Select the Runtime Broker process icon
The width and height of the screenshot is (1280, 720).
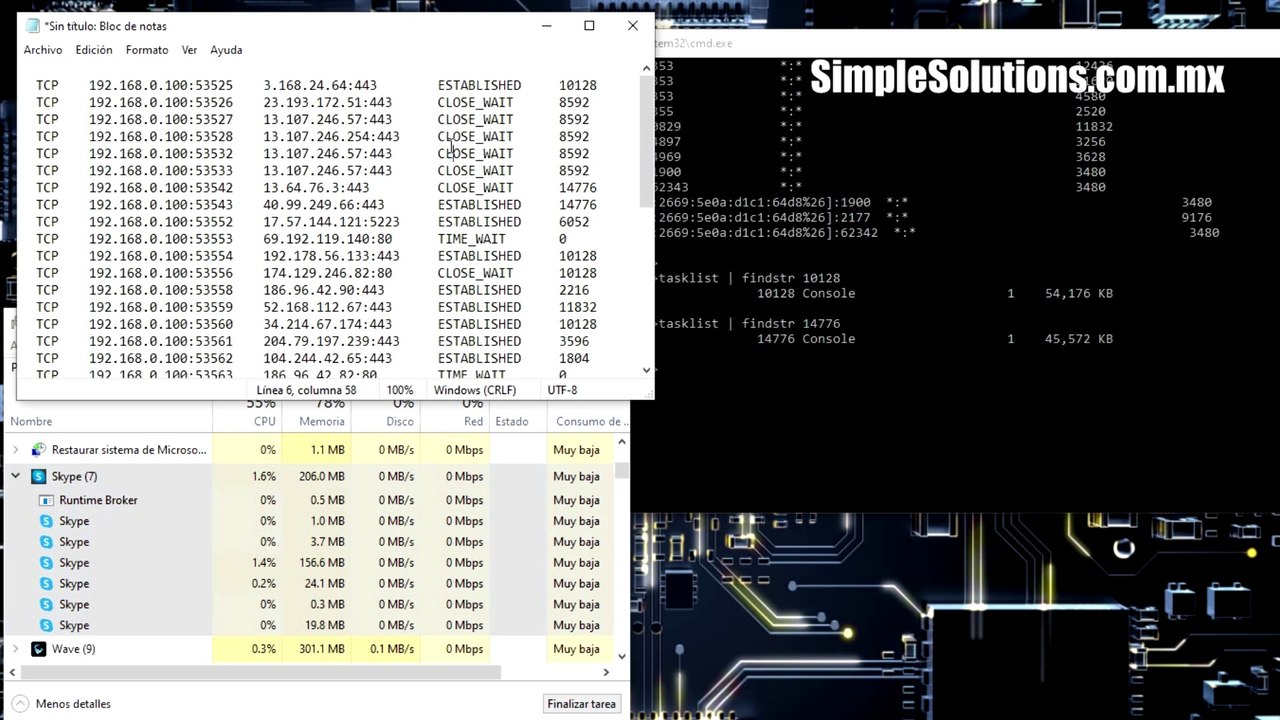click(x=46, y=500)
